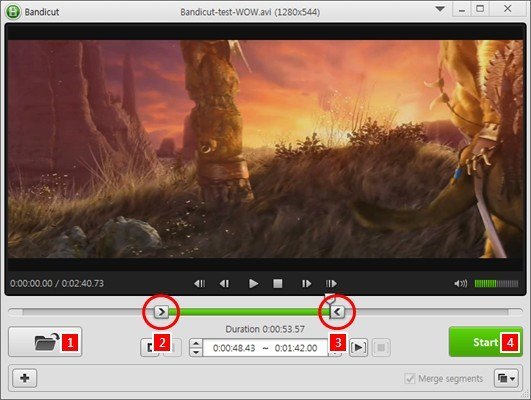Toggle the Merge segments checkbox
Viewport: 531px width, 400px height.
410,378
